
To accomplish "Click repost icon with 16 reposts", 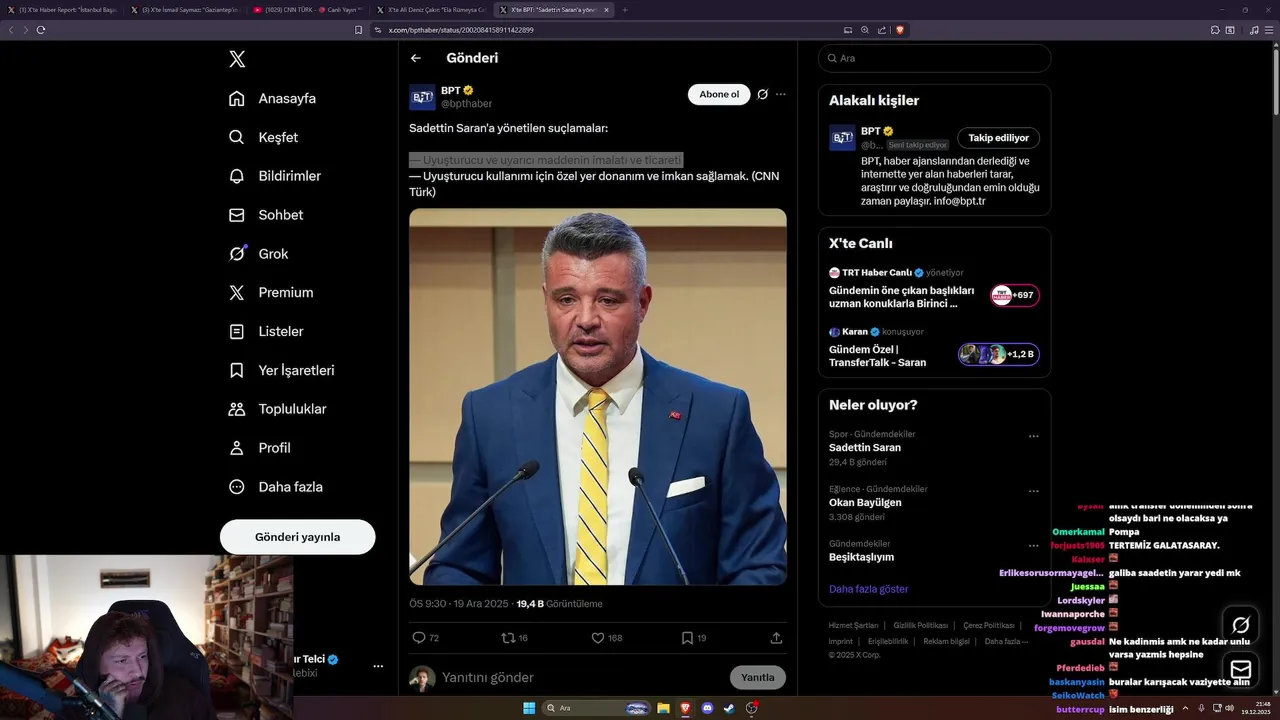I will [514, 638].
